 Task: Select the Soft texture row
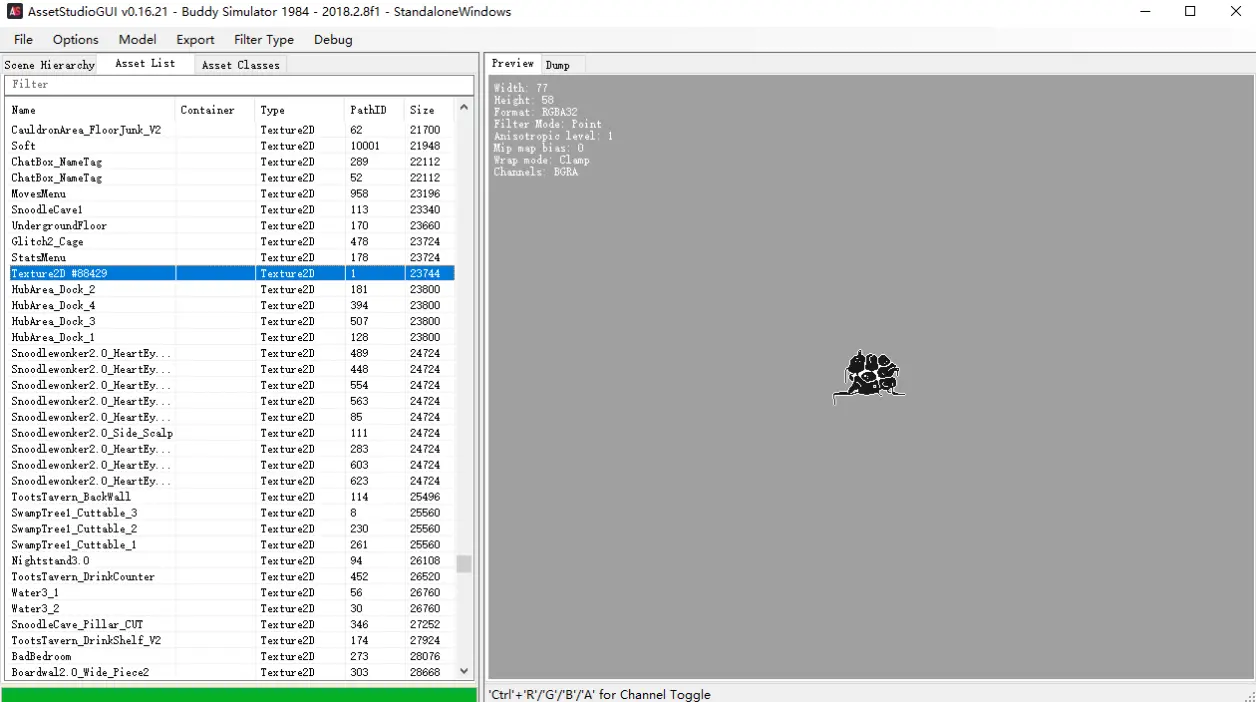point(230,146)
